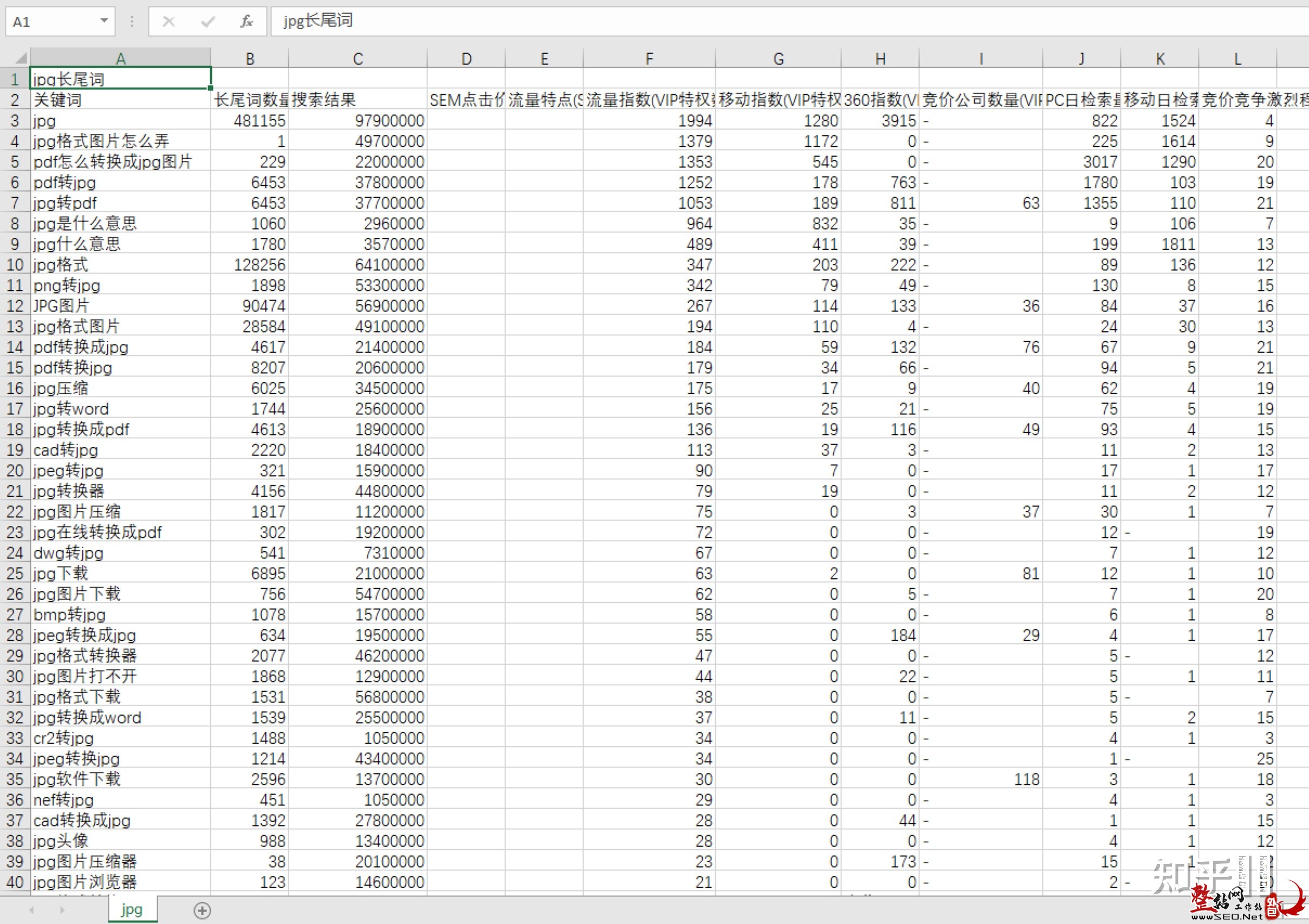This screenshot has height=924, width=1309.
Task: Add a new sheet with plus icon
Action: [202, 910]
